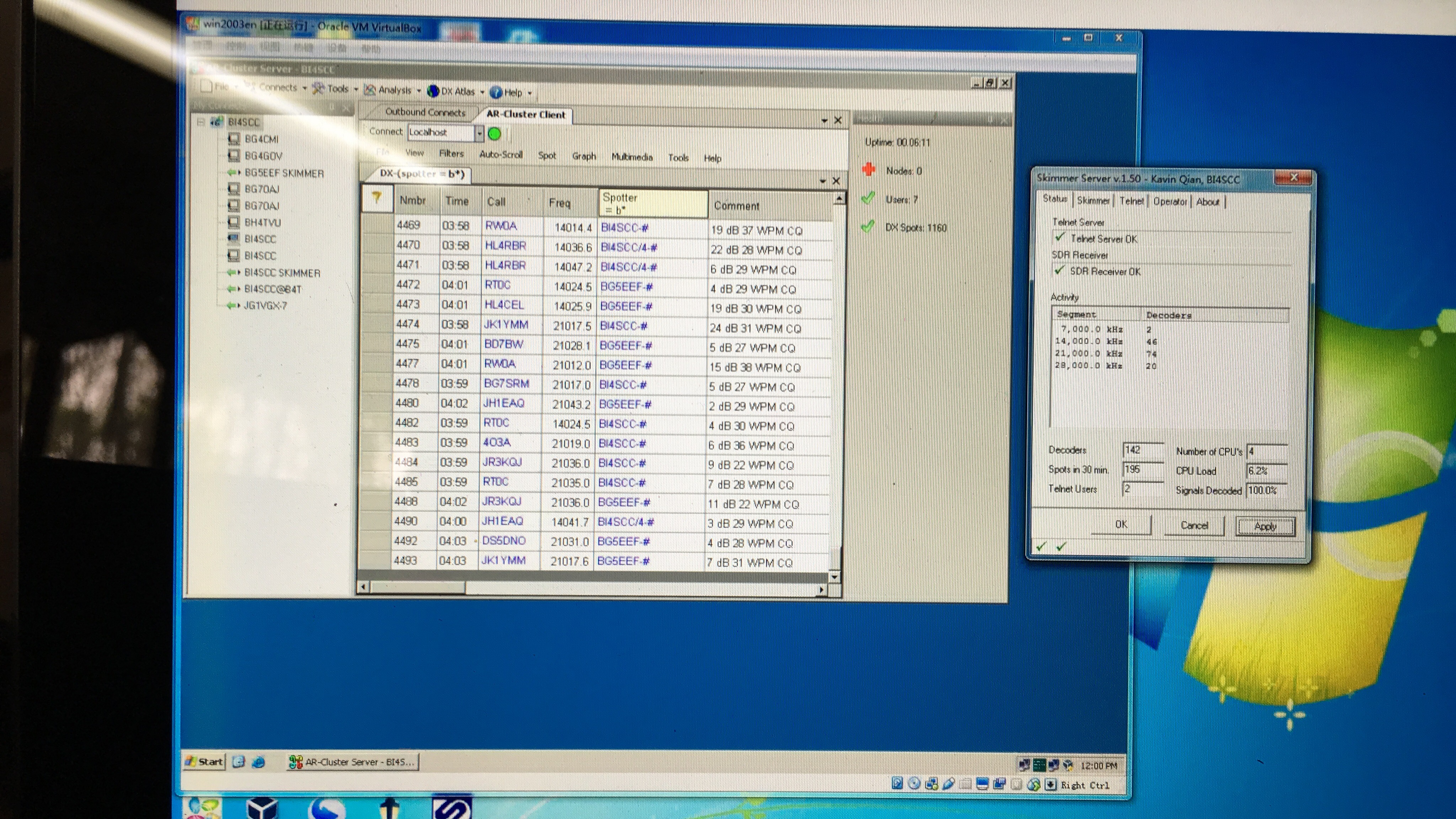Open the Help menu with question icon

(x=512, y=92)
